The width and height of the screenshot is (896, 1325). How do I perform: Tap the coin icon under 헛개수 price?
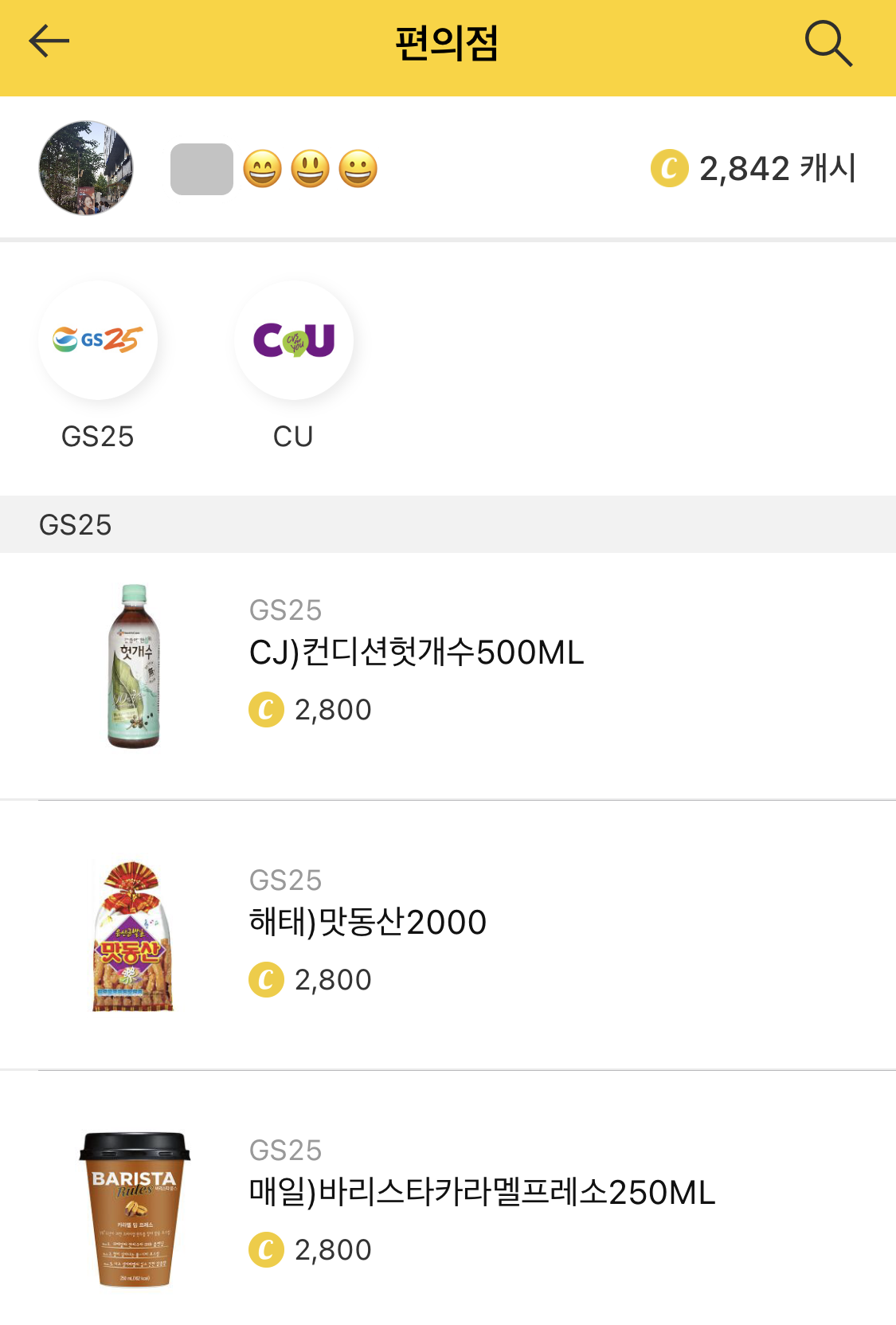coord(267,709)
